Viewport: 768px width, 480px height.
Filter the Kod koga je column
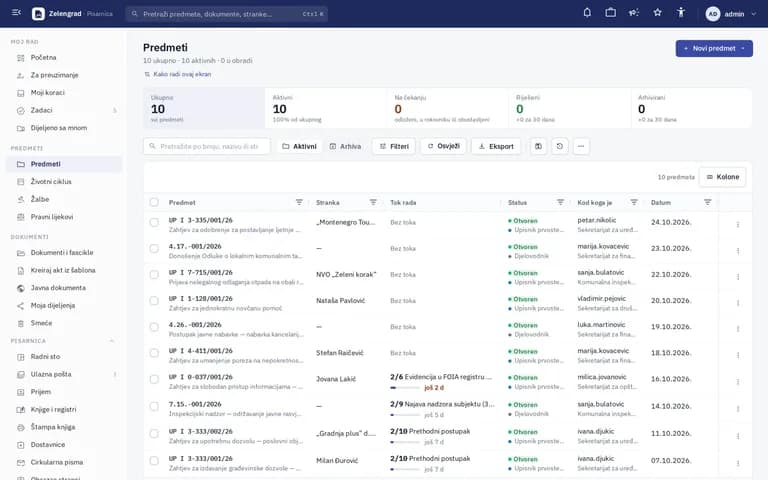[x=634, y=202]
